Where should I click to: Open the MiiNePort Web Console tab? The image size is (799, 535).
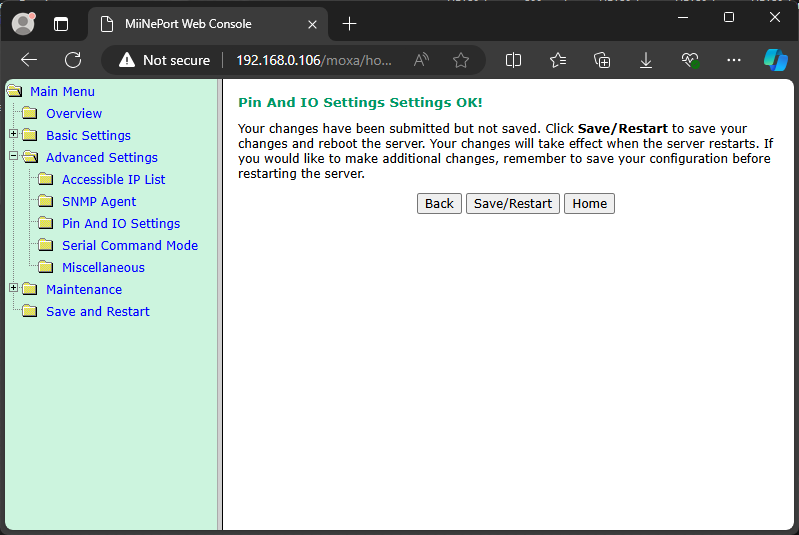(x=188, y=23)
